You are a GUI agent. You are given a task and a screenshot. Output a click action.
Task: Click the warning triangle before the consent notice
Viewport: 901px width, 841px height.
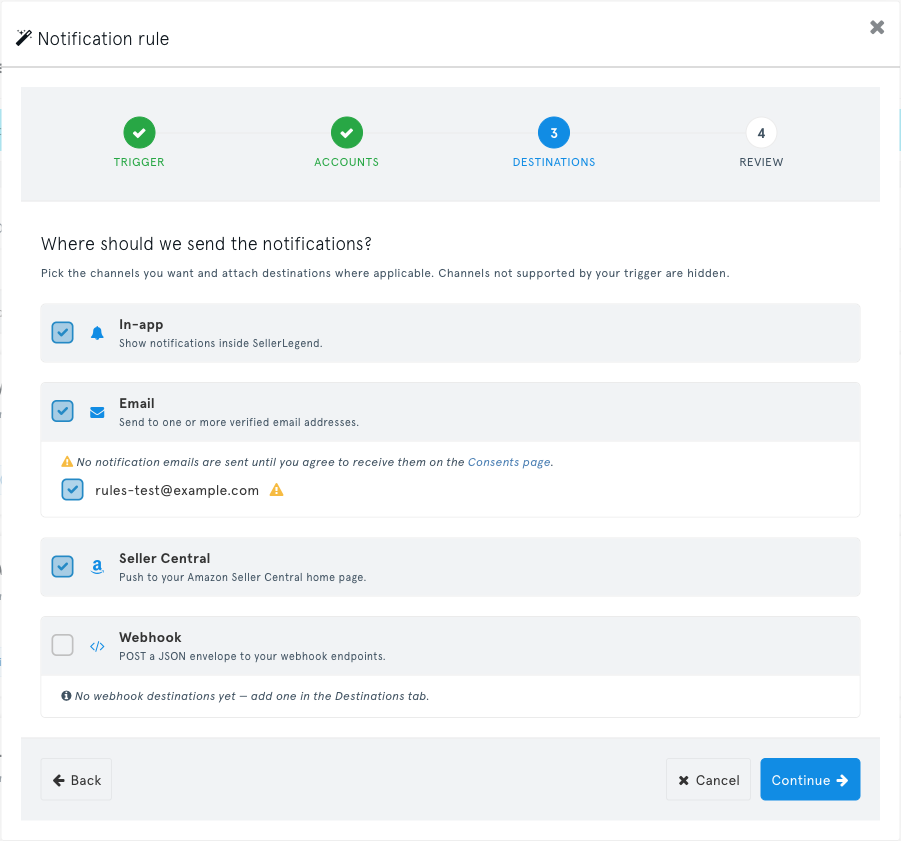click(x=67, y=462)
